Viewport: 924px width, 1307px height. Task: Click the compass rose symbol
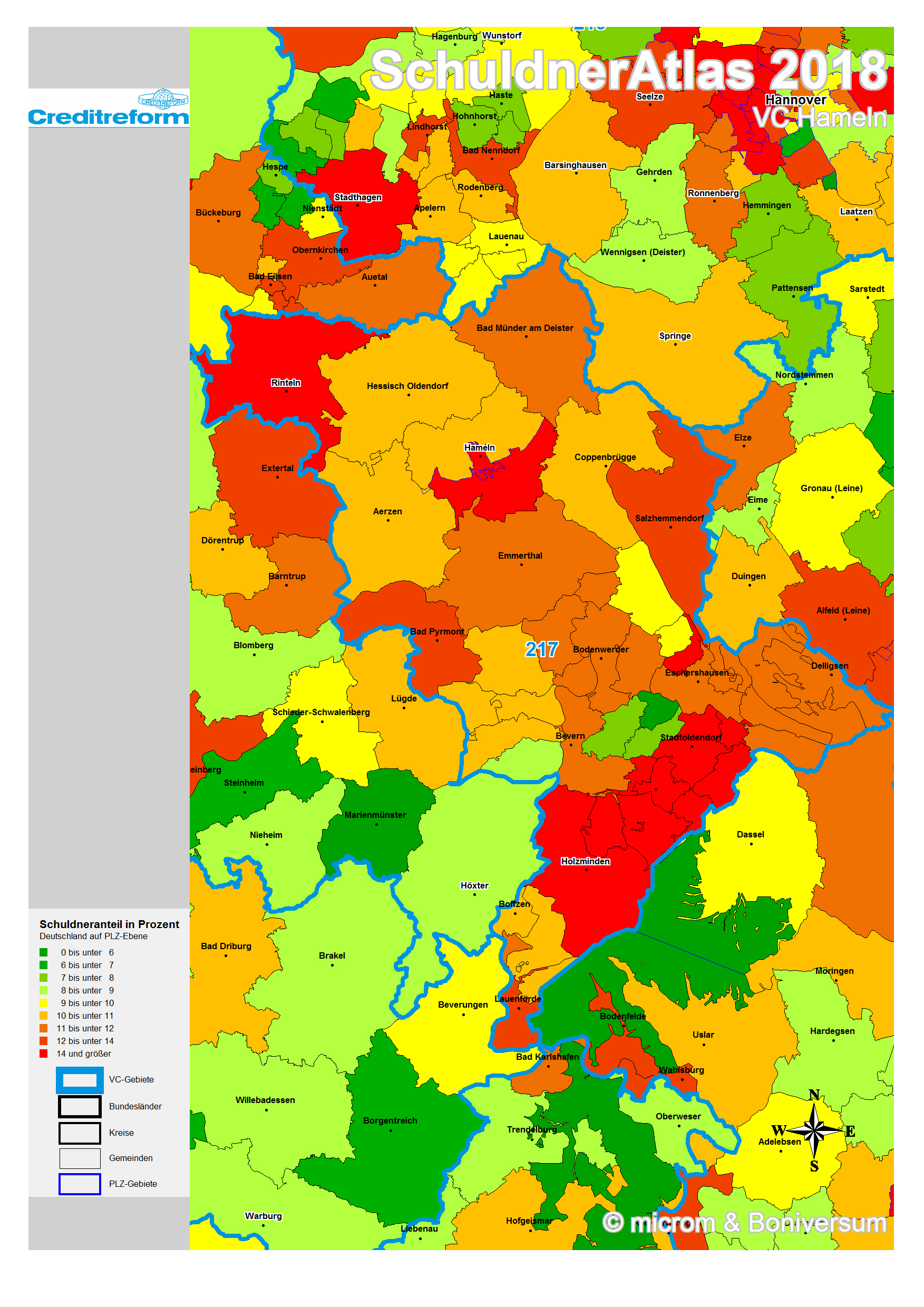(x=814, y=1130)
